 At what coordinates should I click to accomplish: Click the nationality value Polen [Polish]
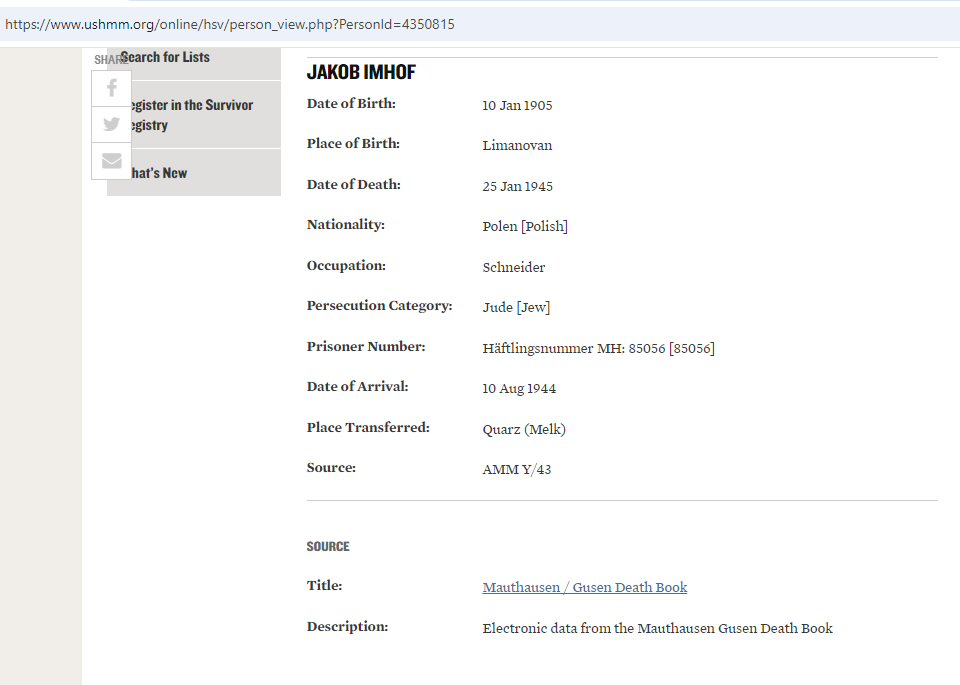[525, 227]
